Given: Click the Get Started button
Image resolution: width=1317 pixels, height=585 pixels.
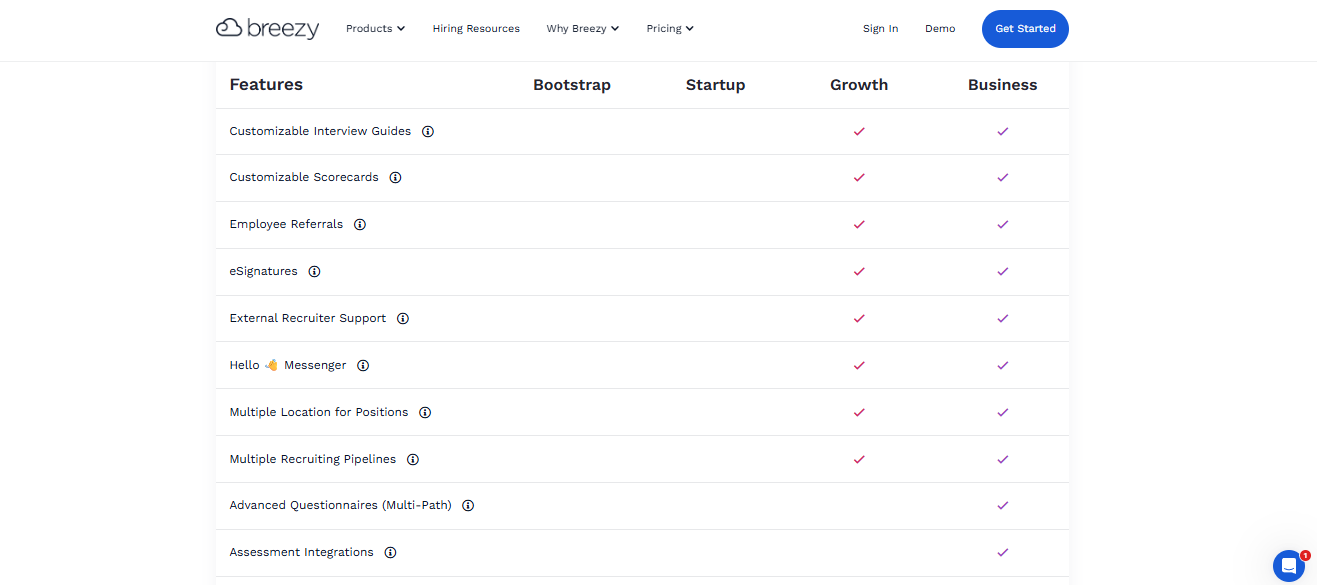Looking at the screenshot, I should [1025, 29].
